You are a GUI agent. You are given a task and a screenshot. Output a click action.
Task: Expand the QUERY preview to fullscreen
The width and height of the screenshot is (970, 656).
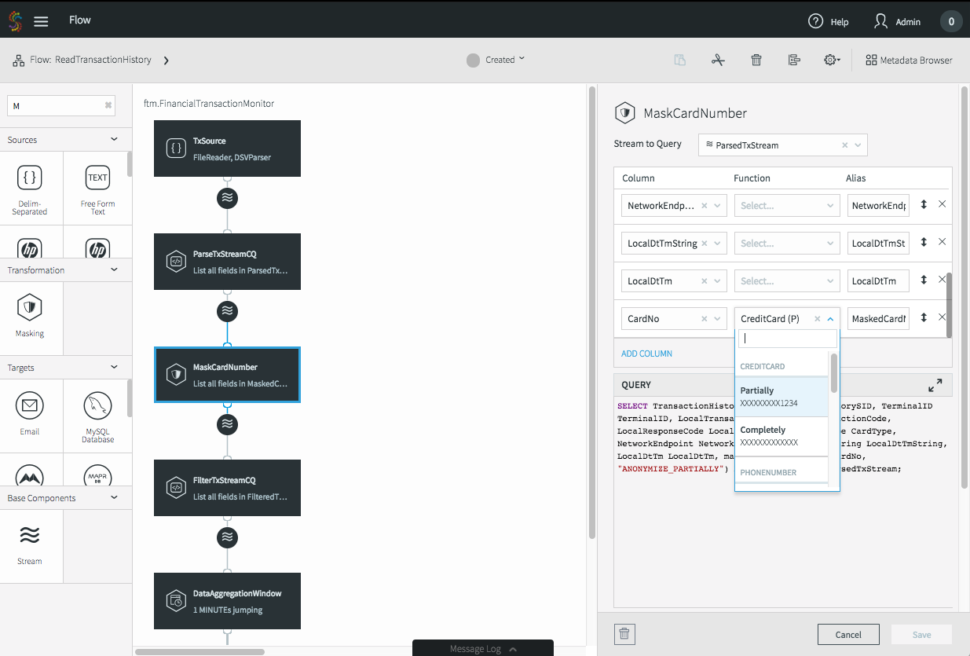tap(935, 385)
